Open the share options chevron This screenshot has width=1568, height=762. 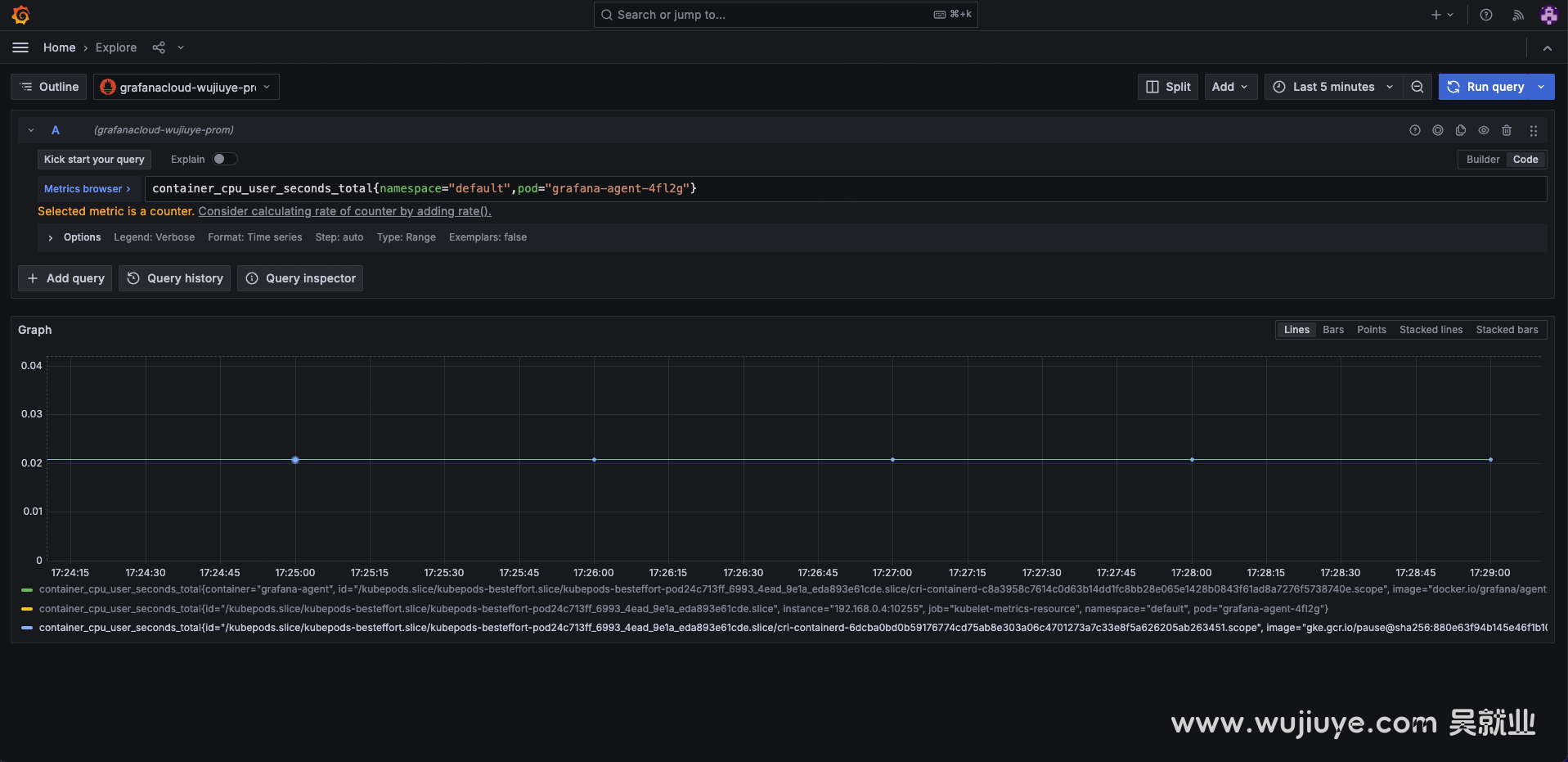point(181,47)
